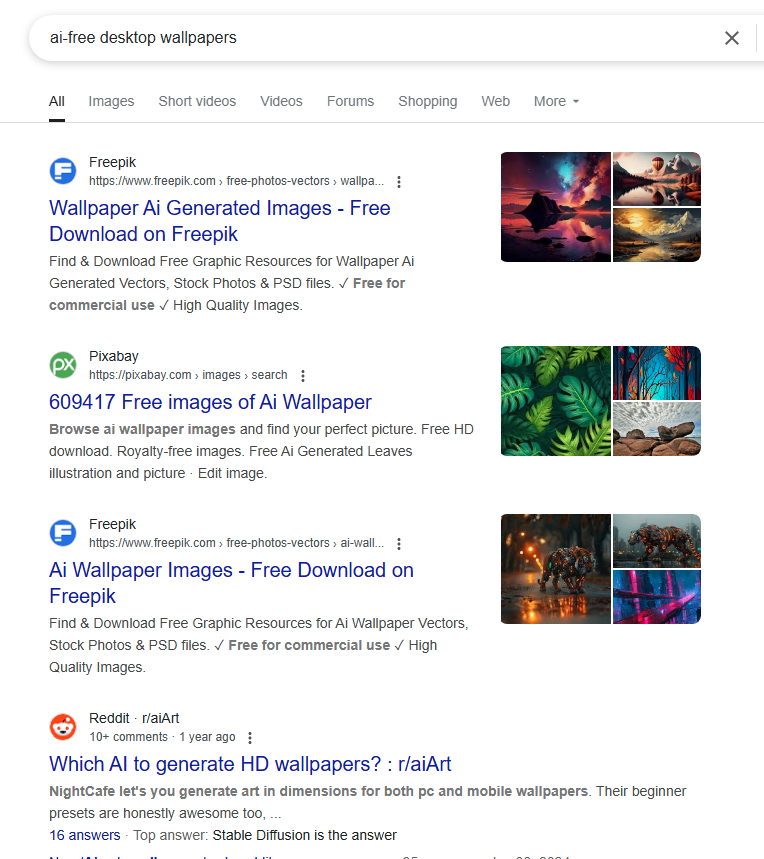Click the Freepik favicon of the first result
The height and width of the screenshot is (859, 764).
(x=63, y=171)
